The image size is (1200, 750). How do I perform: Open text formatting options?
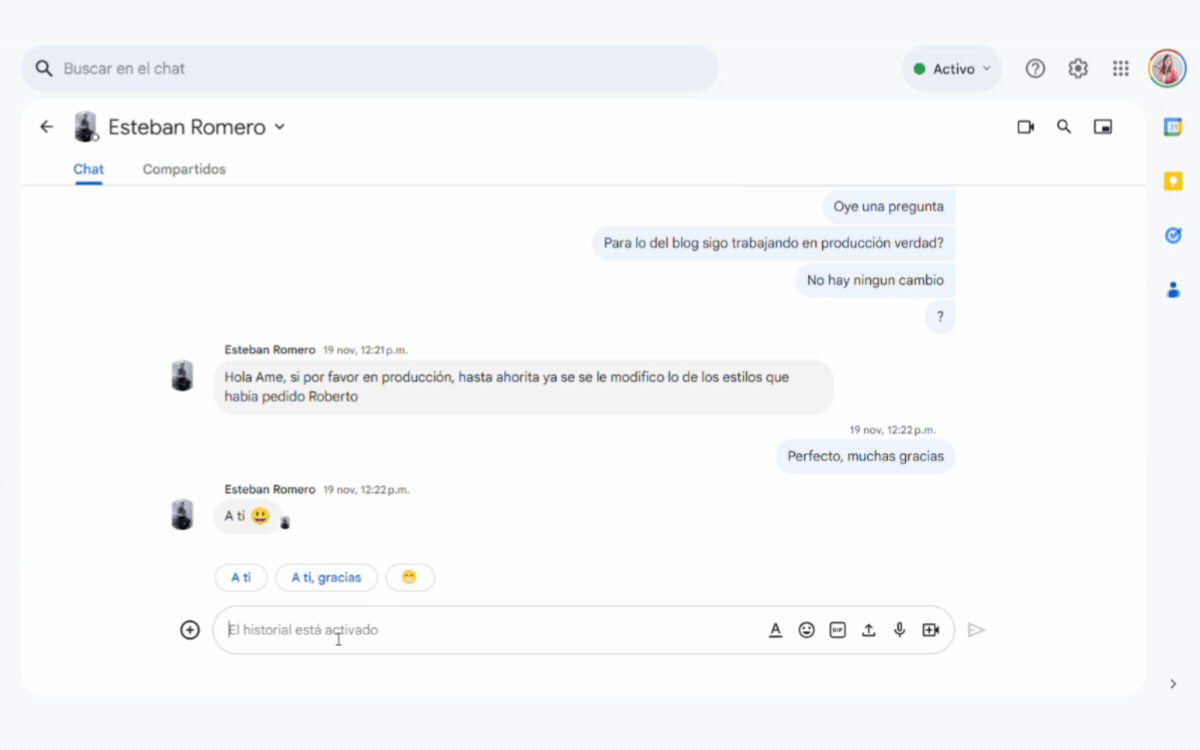click(x=775, y=630)
